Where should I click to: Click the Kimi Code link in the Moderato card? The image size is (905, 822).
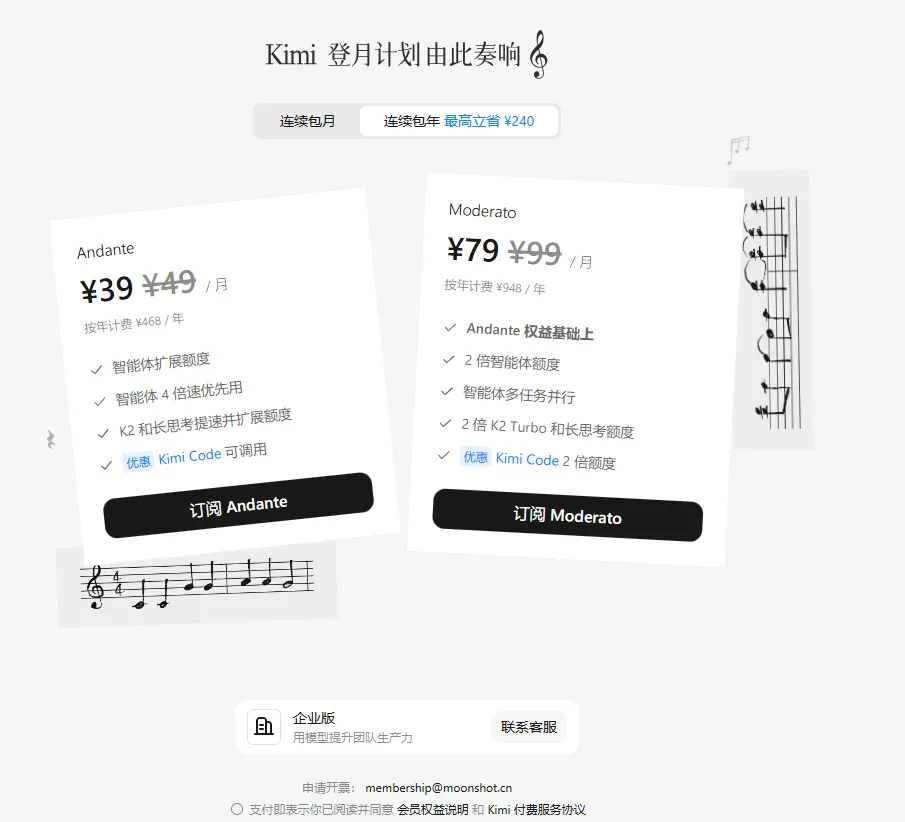pos(527,459)
